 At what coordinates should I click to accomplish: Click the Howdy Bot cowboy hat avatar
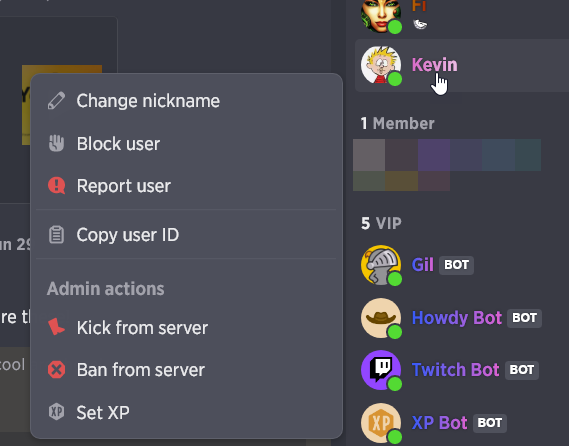point(381,318)
